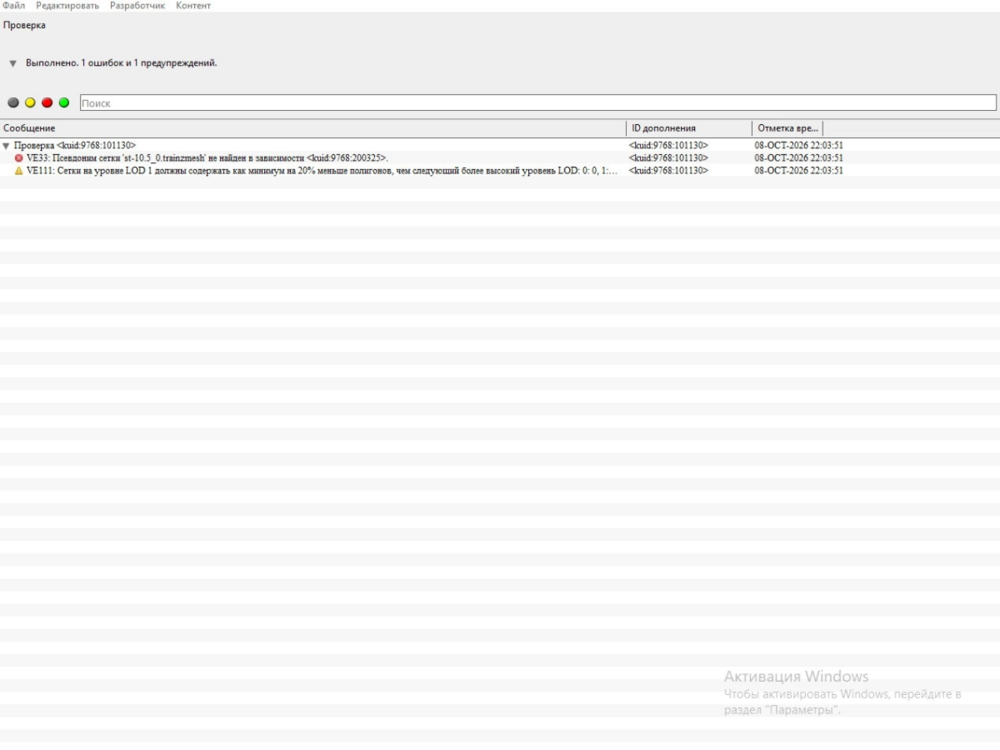Toggle the green filter dot

pos(64,103)
